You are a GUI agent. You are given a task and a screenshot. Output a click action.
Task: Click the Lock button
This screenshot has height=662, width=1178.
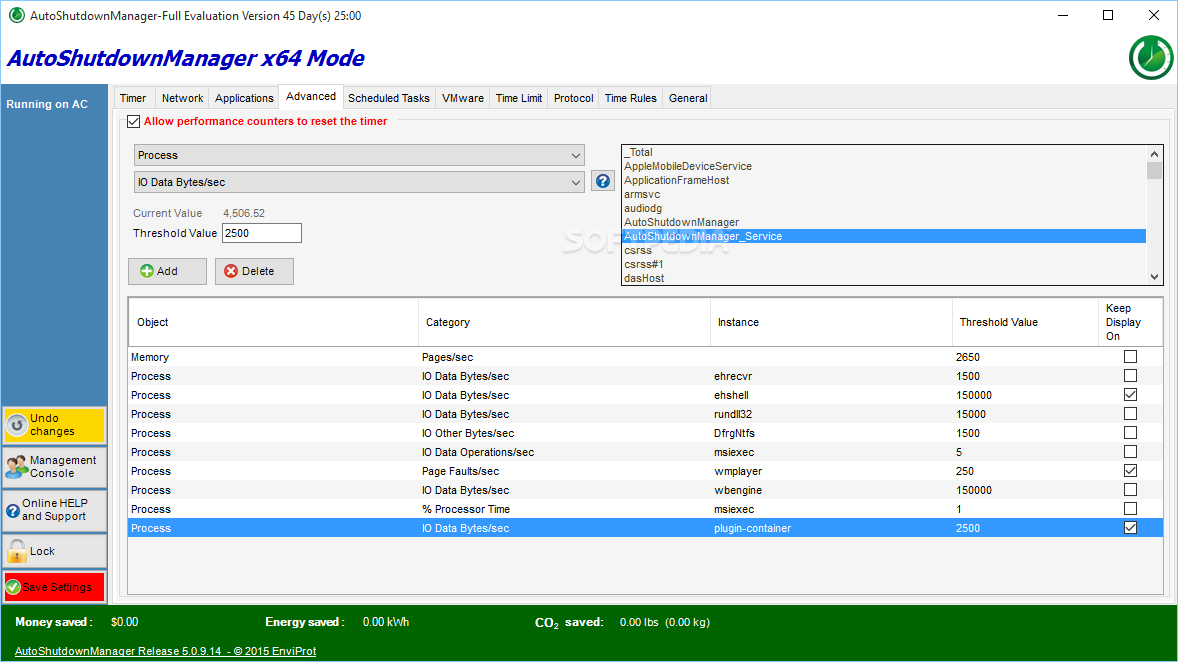54,552
